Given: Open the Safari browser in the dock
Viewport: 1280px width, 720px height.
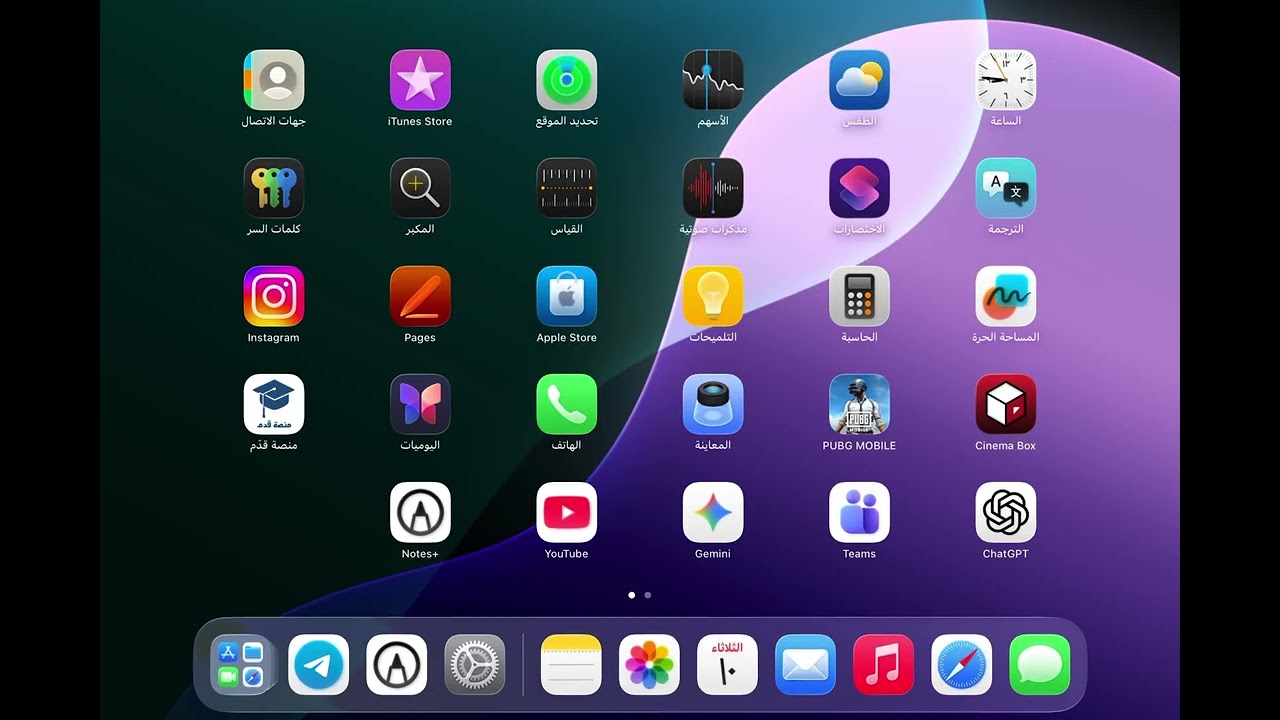Looking at the screenshot, I should tap(961, 665).
